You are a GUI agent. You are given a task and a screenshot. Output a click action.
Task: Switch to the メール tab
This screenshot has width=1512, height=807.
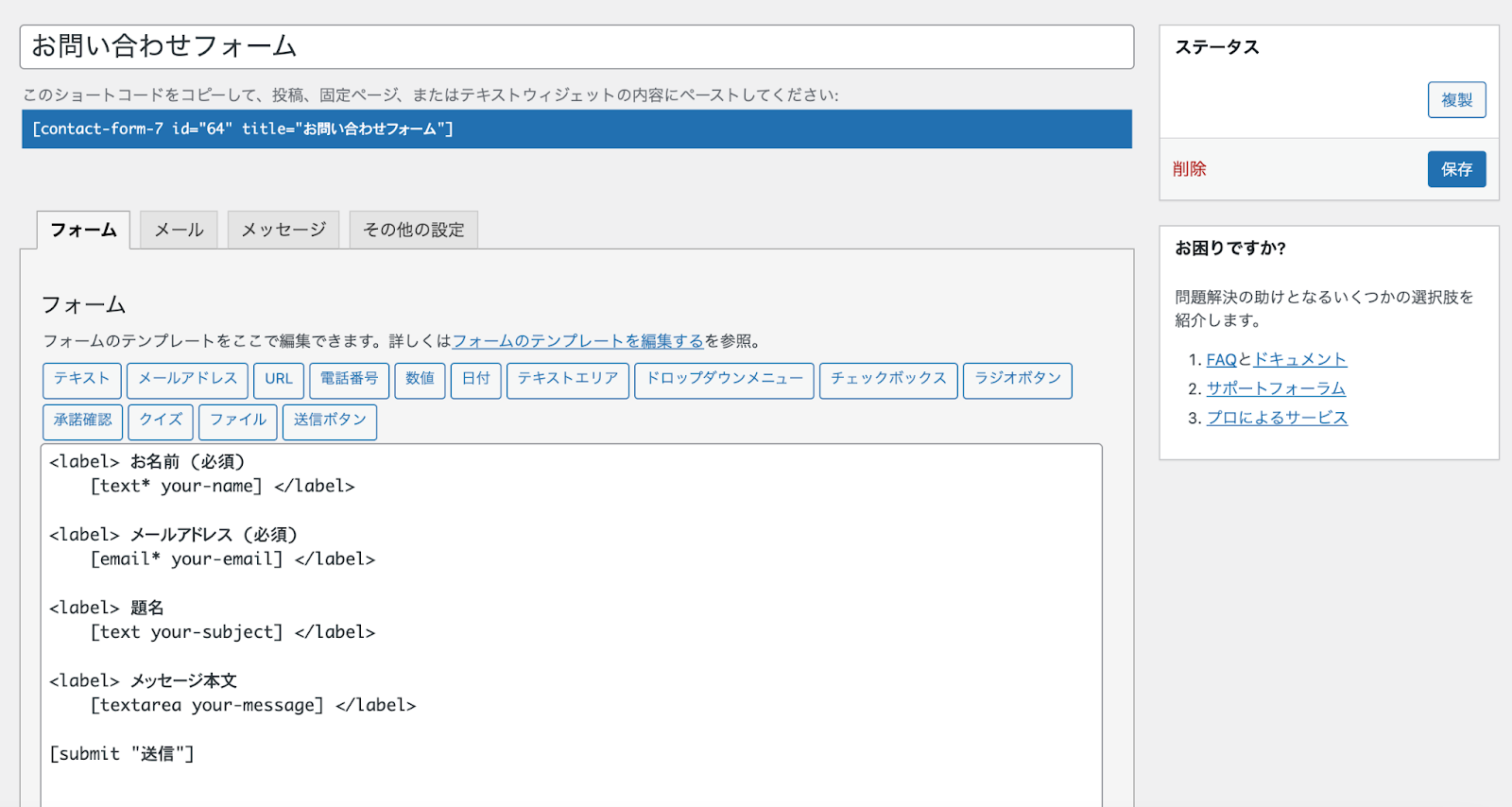179,230
